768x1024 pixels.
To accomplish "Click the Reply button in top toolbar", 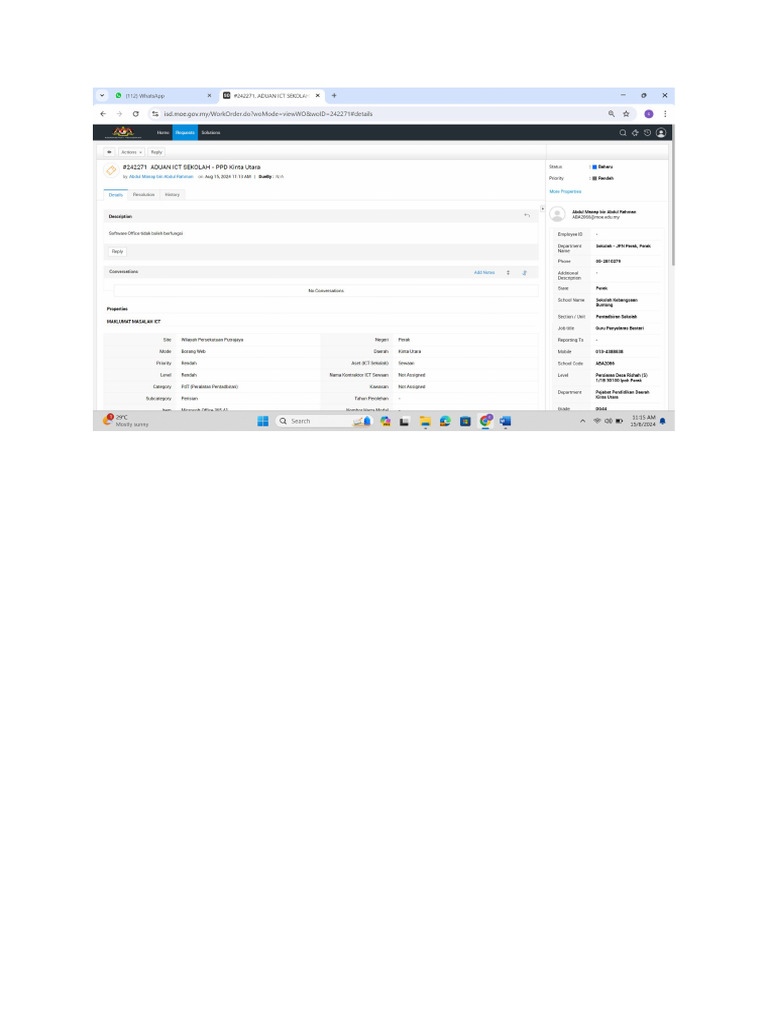I will [x=156, y=152].
